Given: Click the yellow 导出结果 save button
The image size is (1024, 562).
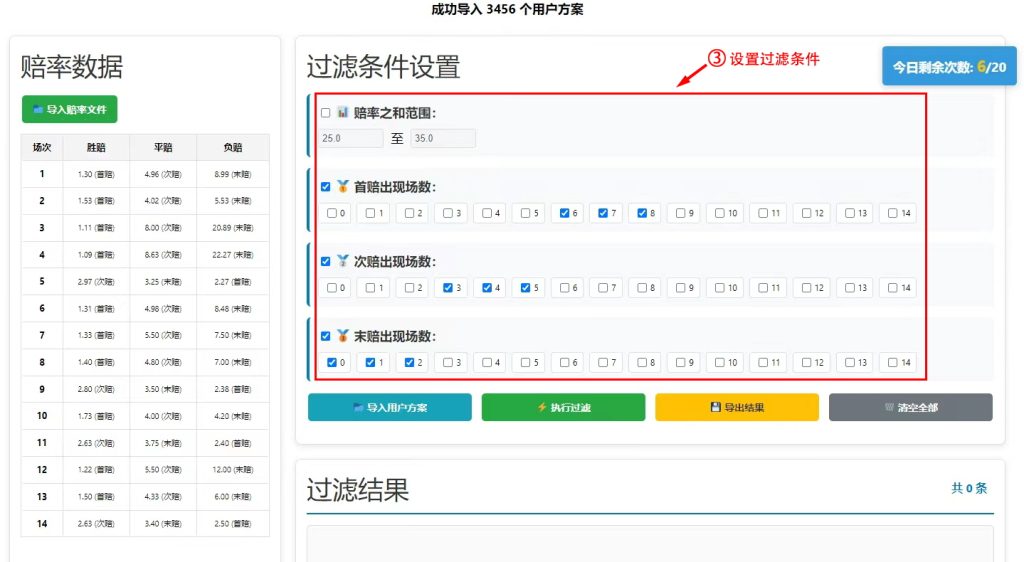Looking at the screenshot, I should pyautogui.click(x=736, y=407).
